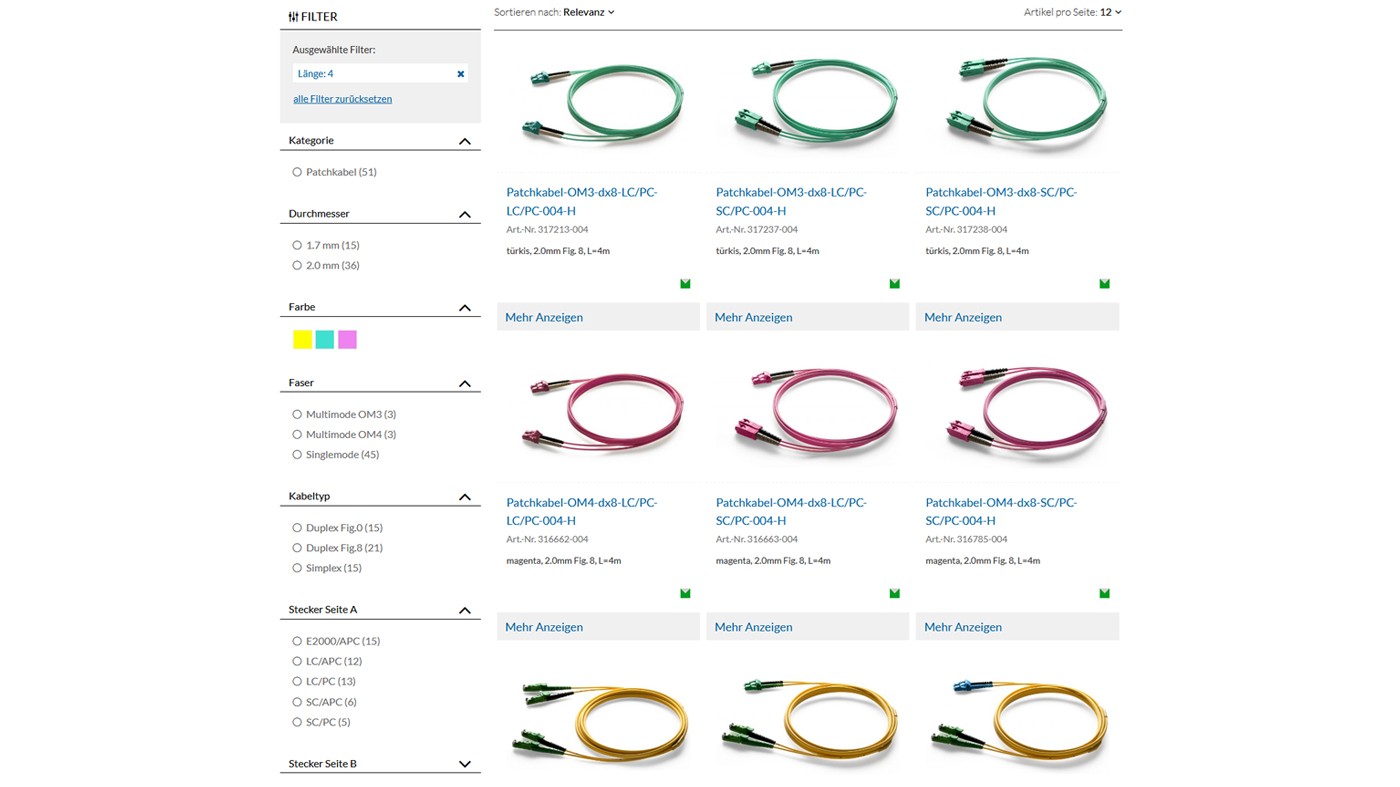Click green availability icon for Patchkabel-OM4-dx8-LC/PC-LC/PC-004-H
Screen dimensions: 1400x787
point(685,594)
